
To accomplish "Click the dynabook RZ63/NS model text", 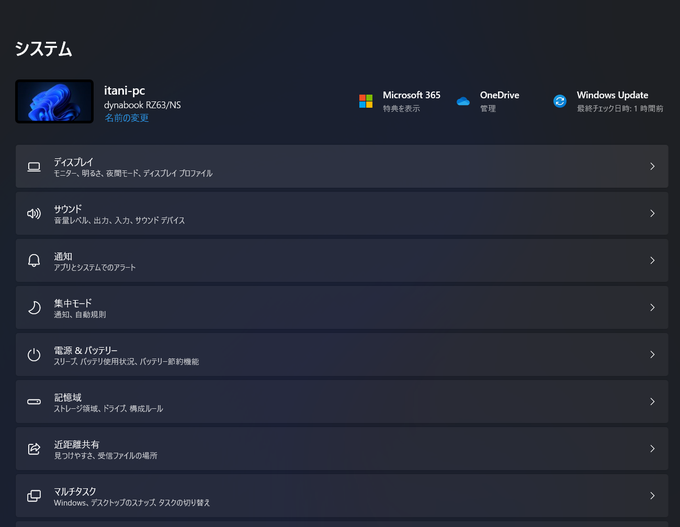I will (x=142, y=105).
